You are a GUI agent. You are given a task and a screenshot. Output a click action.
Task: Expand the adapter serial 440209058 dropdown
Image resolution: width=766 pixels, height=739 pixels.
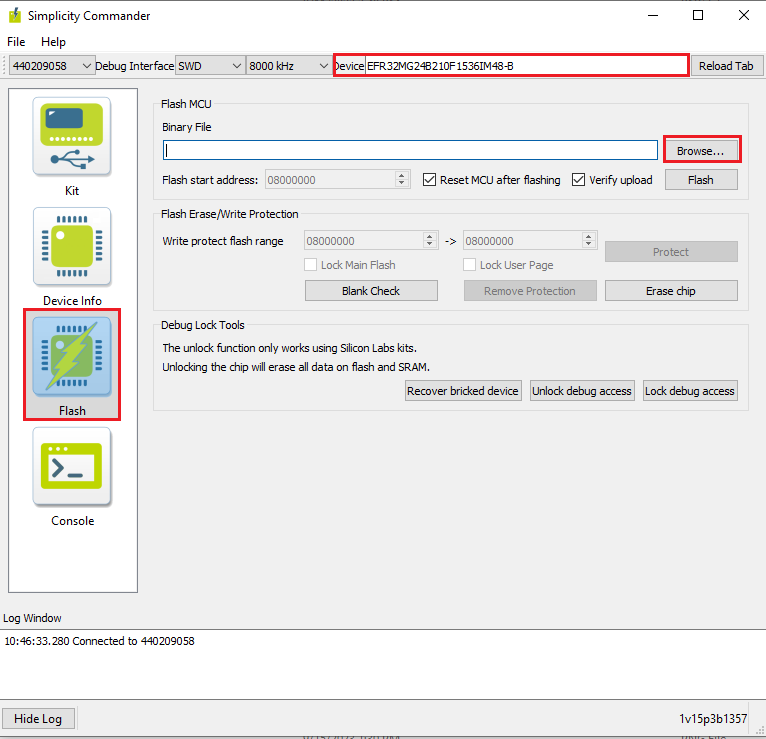tap(50, 66)
